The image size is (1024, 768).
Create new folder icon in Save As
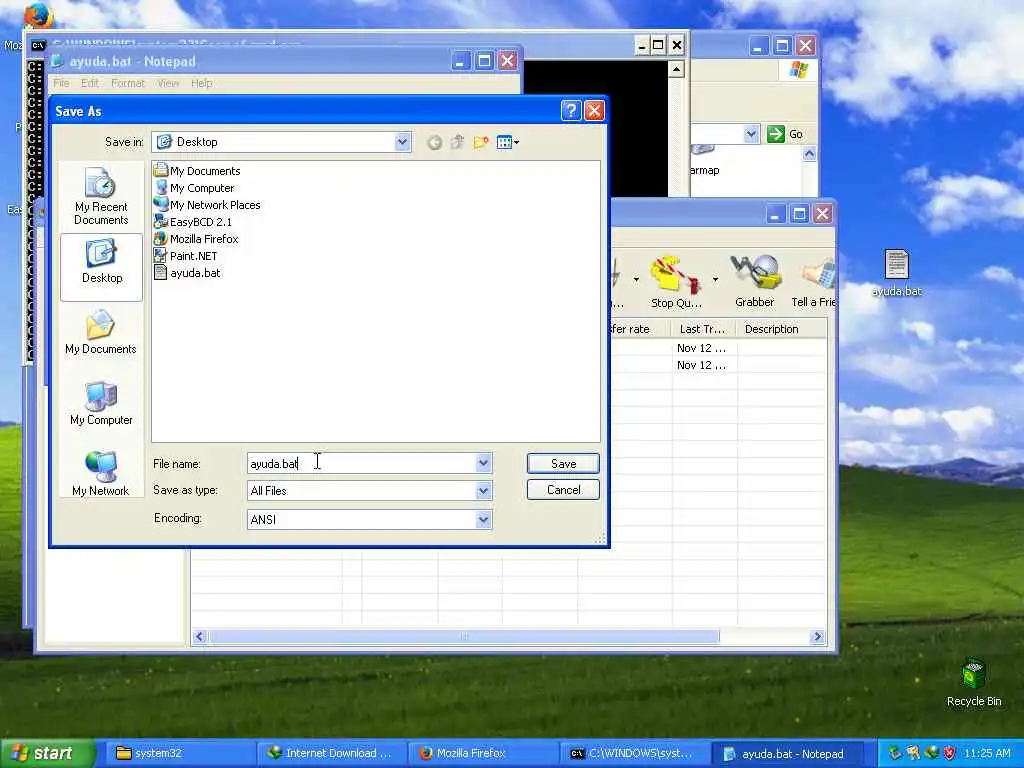coord(481,142)
